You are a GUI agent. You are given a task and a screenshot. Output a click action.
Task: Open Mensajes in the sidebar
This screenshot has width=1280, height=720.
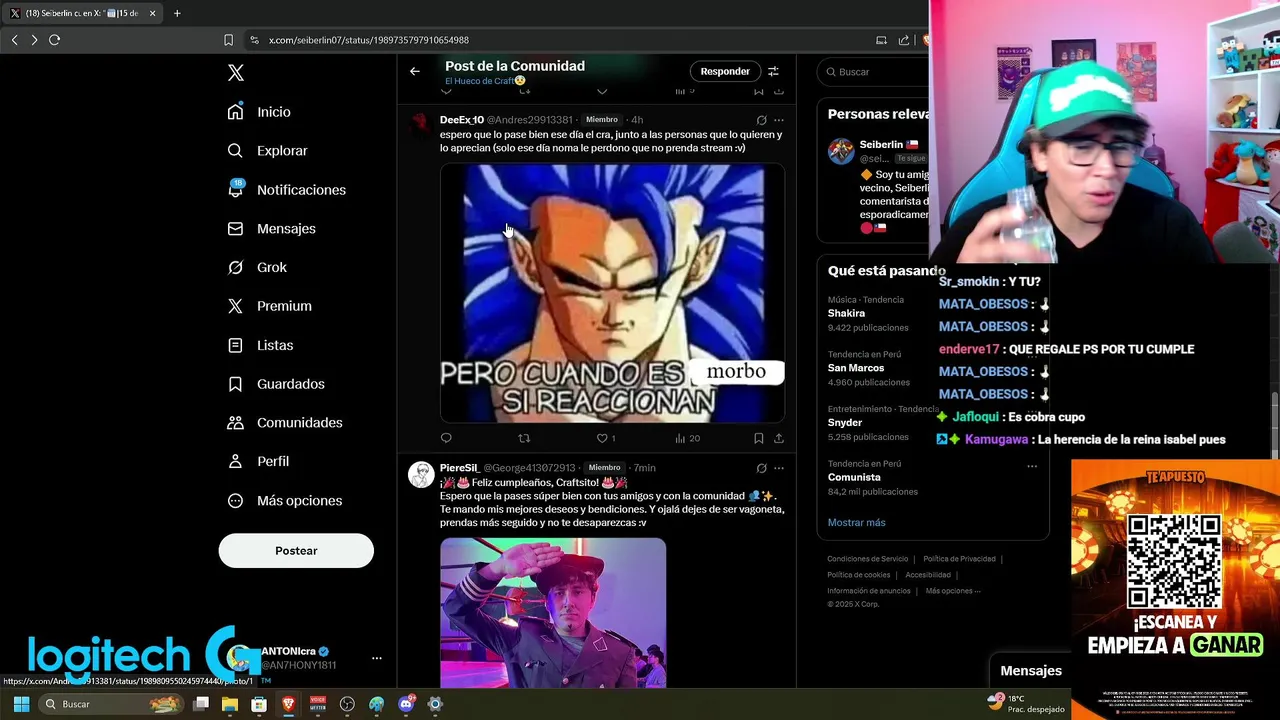[271, 229]
